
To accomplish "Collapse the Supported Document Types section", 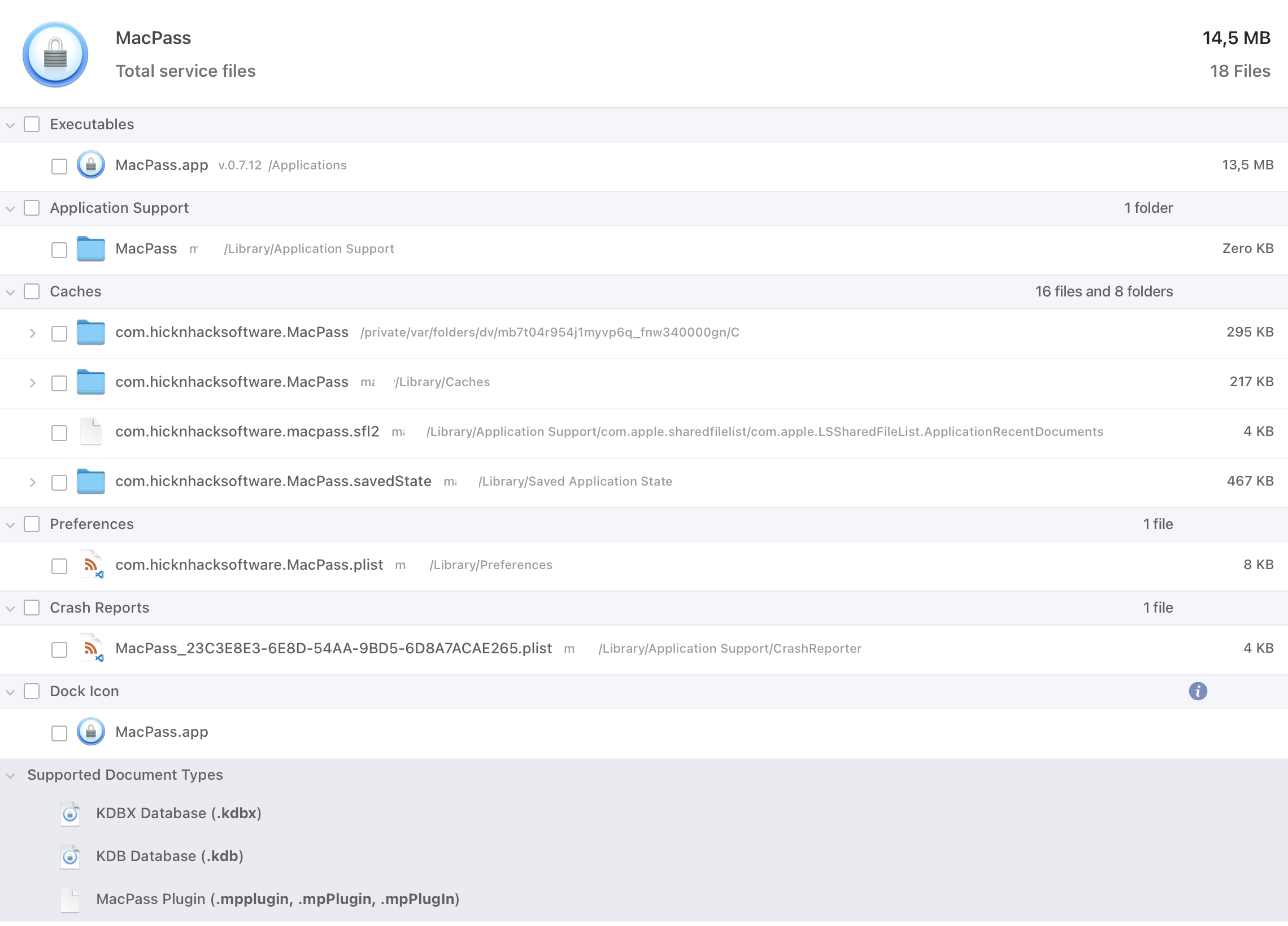I will pos(10,775).
